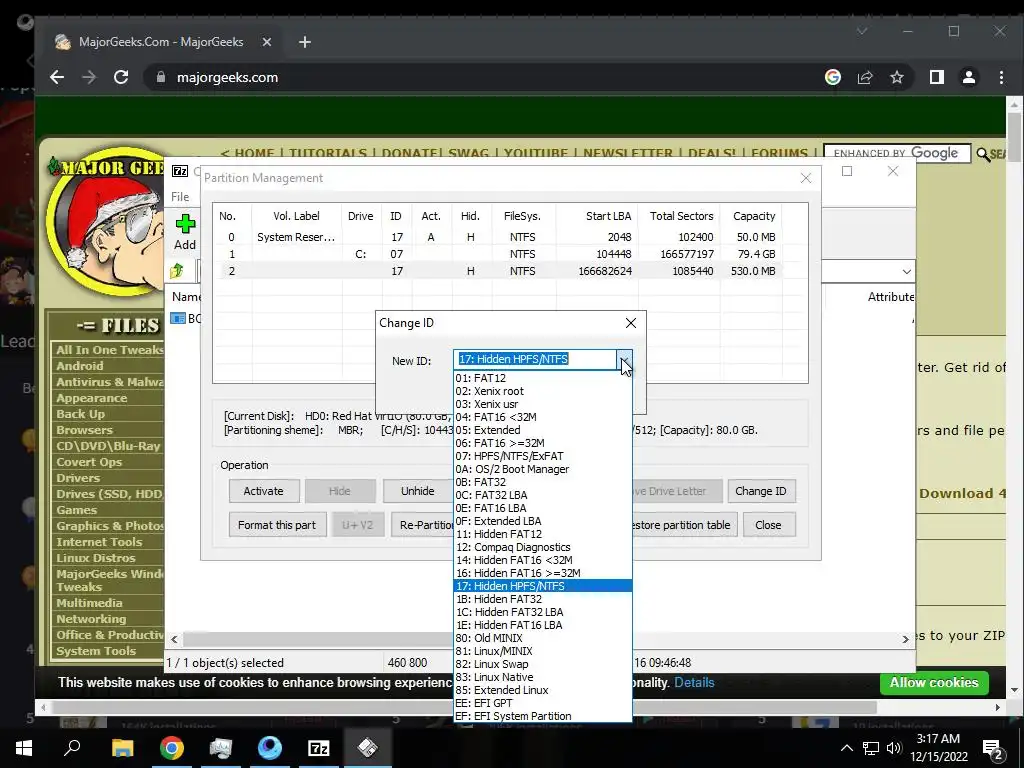Screen dimensions: 1024x768
Task: Open a new Chrome tab
Action: 305,42
